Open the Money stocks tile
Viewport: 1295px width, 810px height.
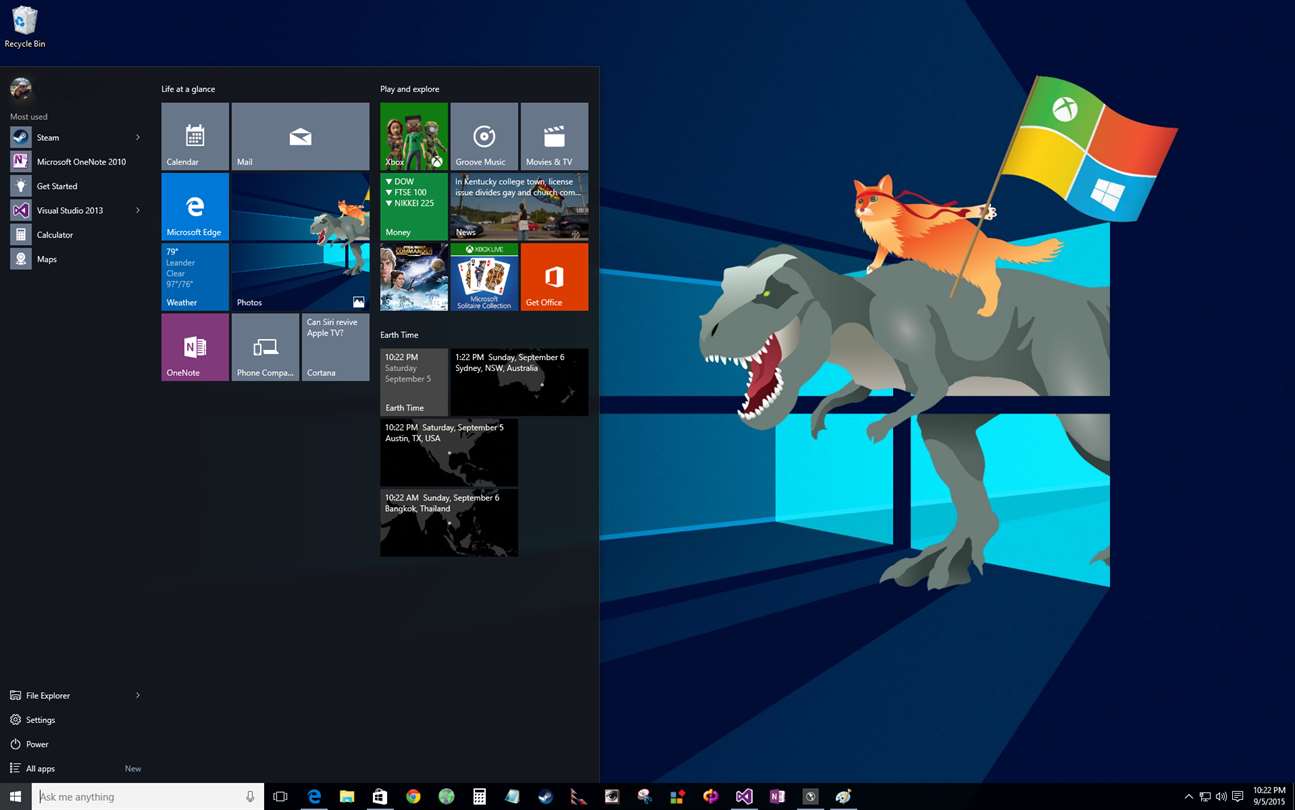(x=414, y=206)
